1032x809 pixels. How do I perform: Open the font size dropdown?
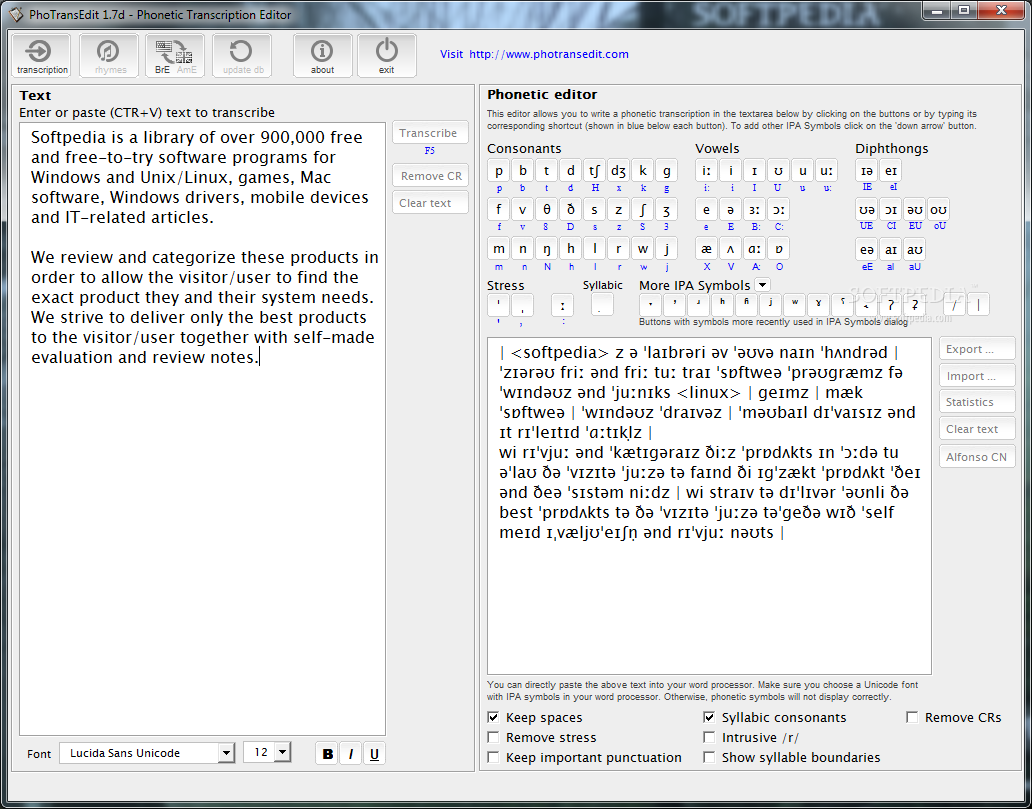282,752
